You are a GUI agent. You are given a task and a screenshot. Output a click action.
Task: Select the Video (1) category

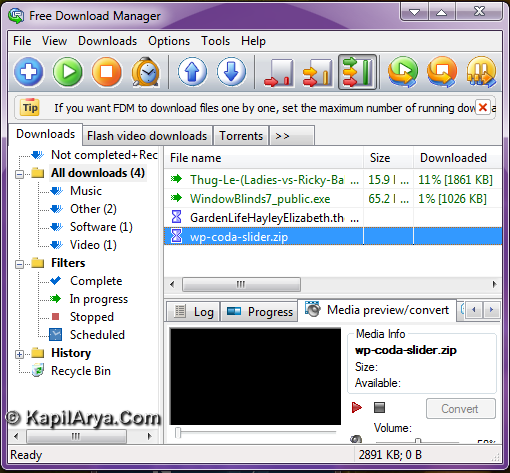click(x=93, y=245)
